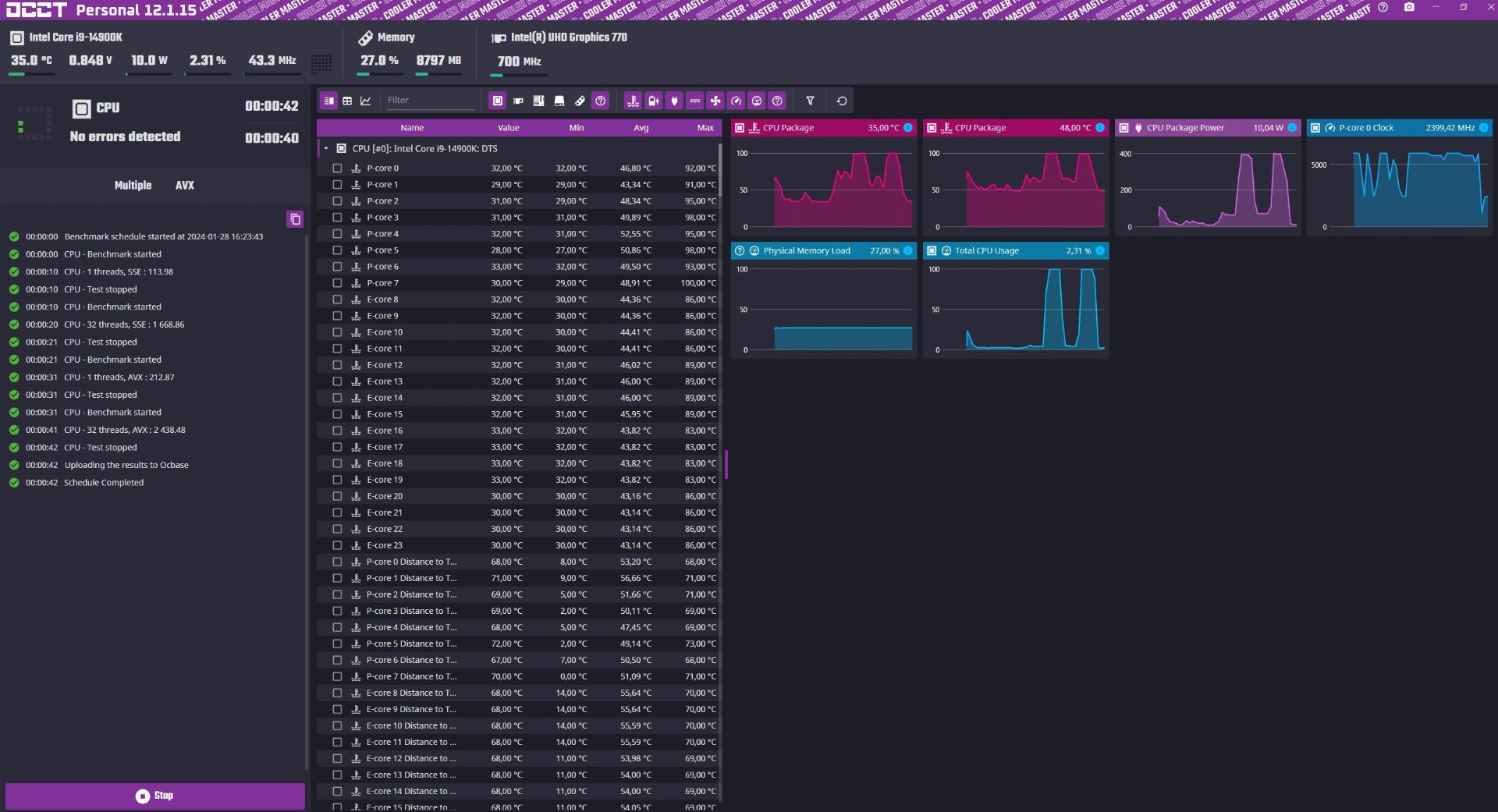Viewport: 1498px width, 812px height.
Task: Toggle the usage gauge sensor type filter
Action: [x=757, y=101]
